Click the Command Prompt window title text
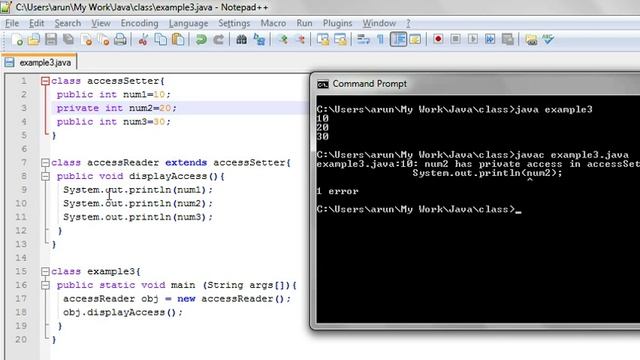 (369, 84)
